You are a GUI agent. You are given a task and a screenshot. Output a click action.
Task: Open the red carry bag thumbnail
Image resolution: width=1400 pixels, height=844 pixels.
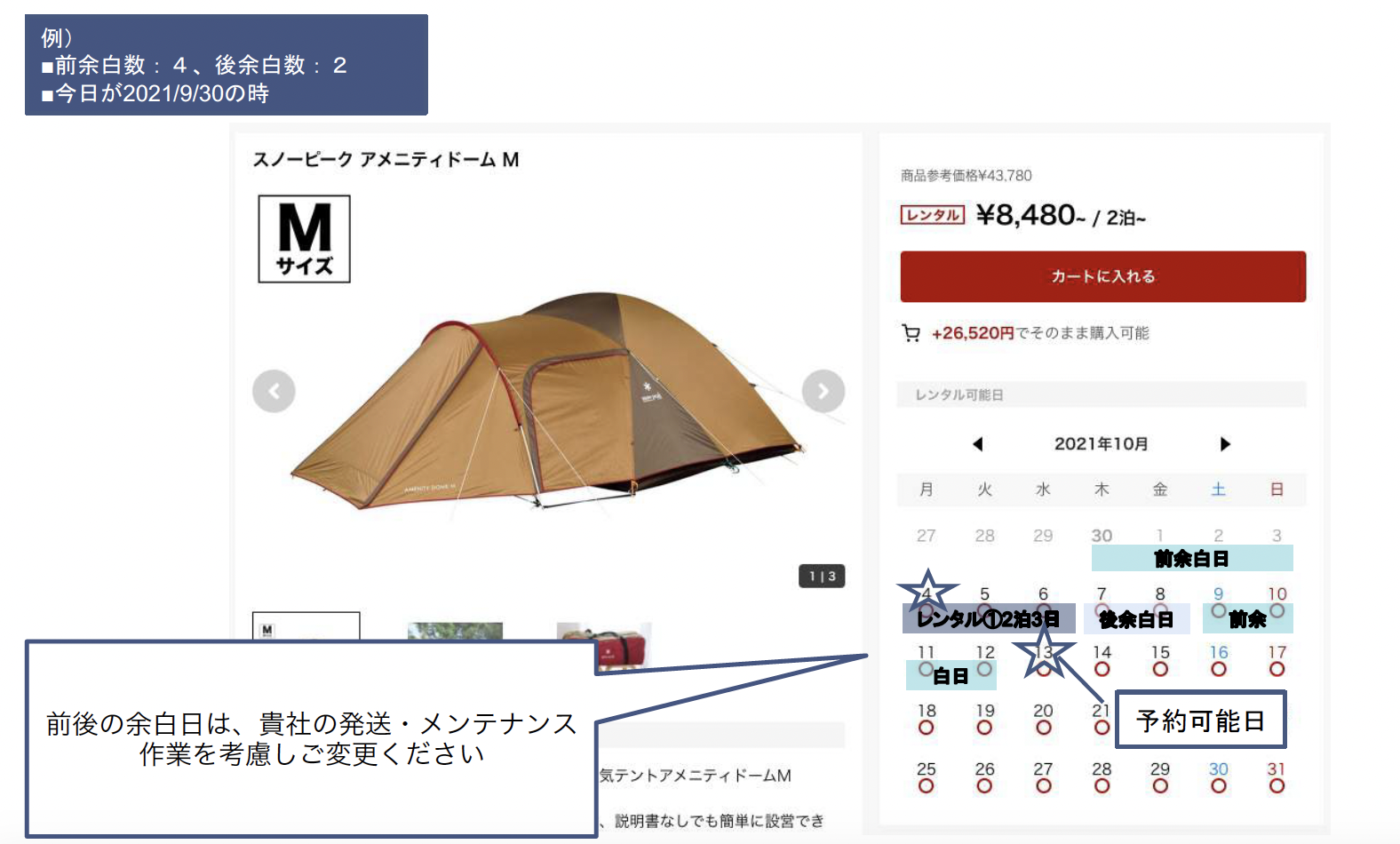[604, 643]
